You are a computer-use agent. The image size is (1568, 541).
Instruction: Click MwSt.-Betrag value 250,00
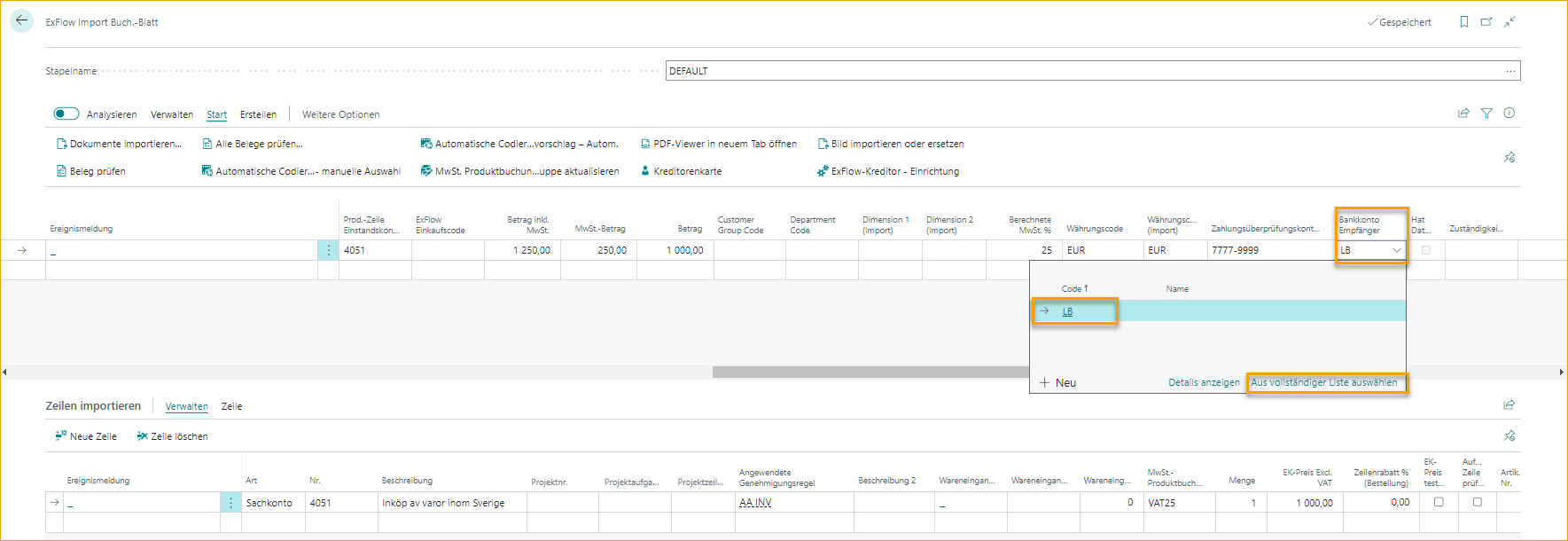point(598,250)
